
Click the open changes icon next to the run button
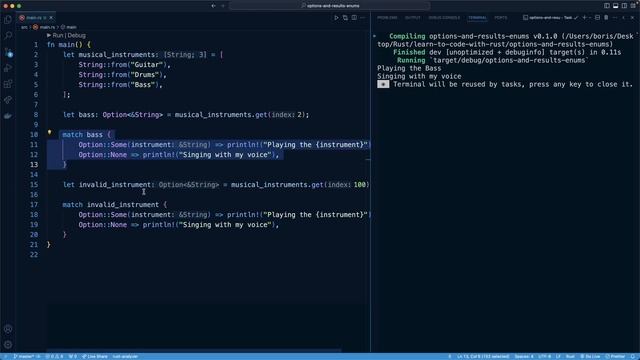(345, 18)
